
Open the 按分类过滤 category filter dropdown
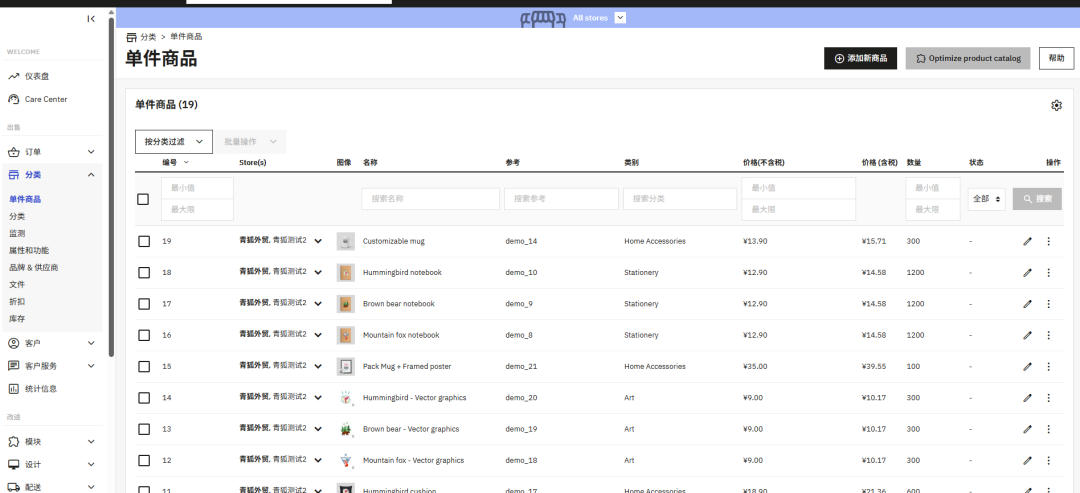174,141
